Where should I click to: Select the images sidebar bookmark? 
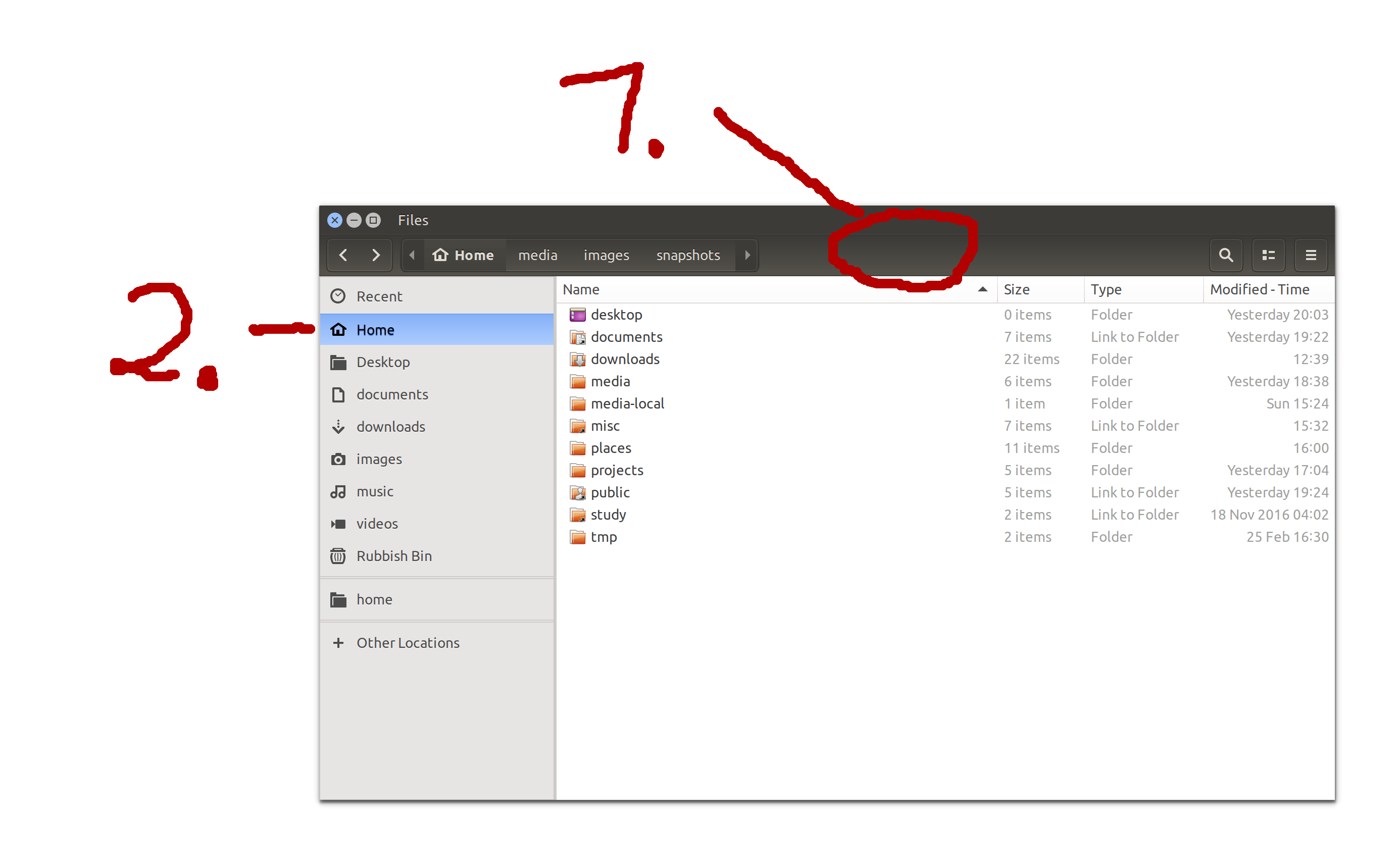click(x=379, y=459)
